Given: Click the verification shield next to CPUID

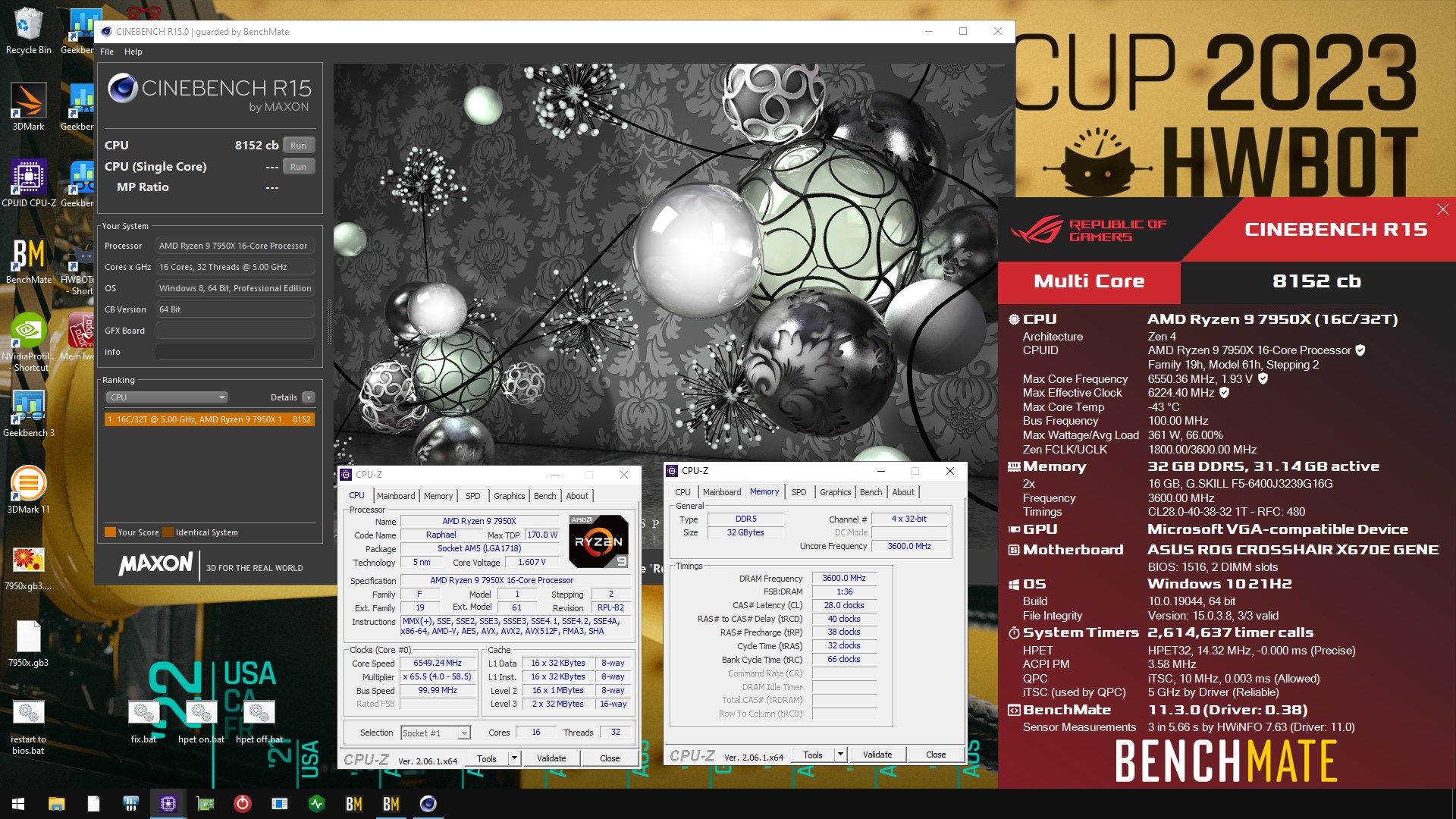Looking at the screenshot, I should pyautogui.click(x=1360, y=350).
